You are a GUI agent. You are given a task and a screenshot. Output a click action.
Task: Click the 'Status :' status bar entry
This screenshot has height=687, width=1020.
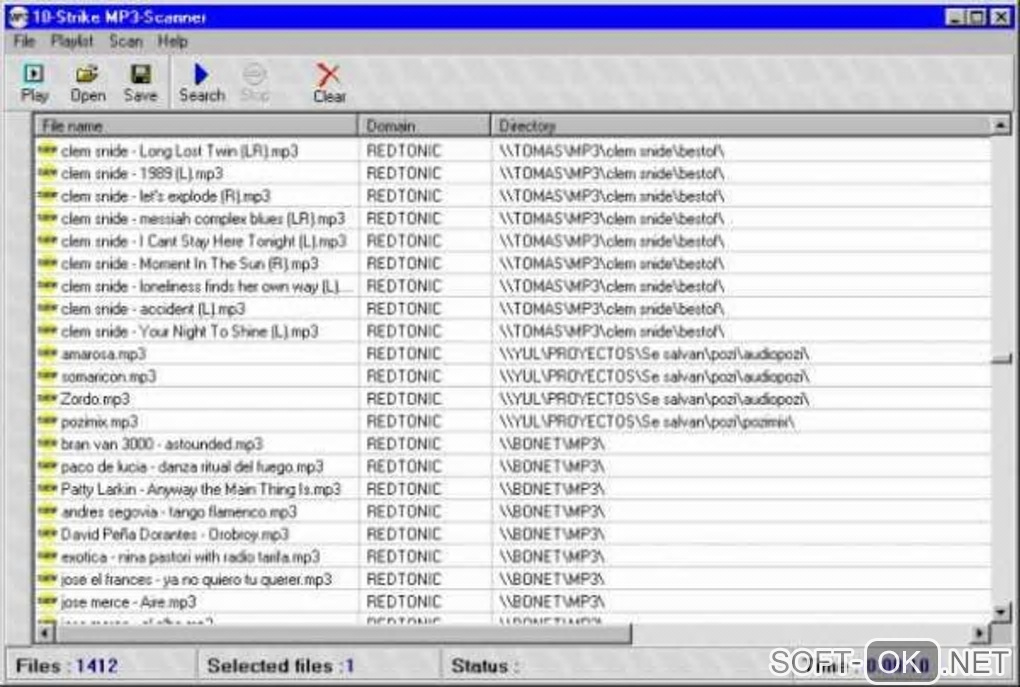(x=485, y=666)
